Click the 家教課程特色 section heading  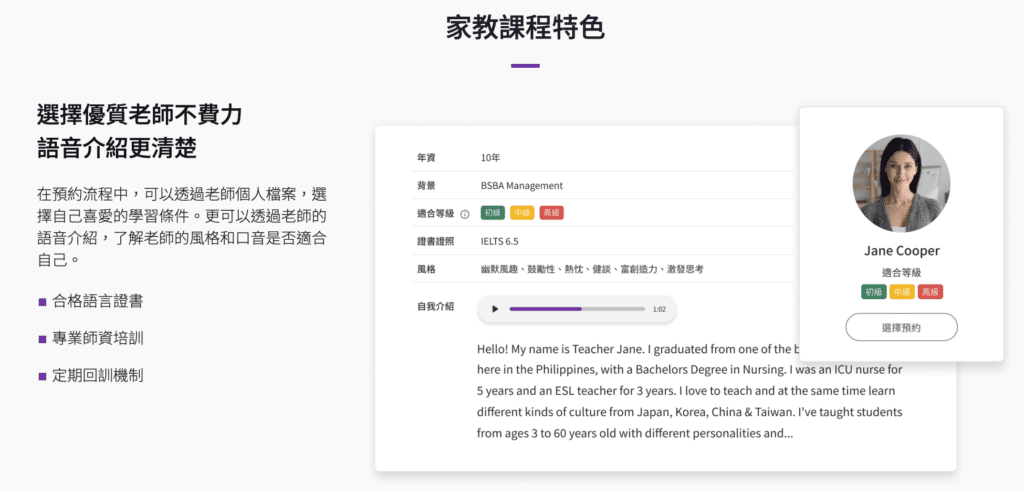(525, 28)
